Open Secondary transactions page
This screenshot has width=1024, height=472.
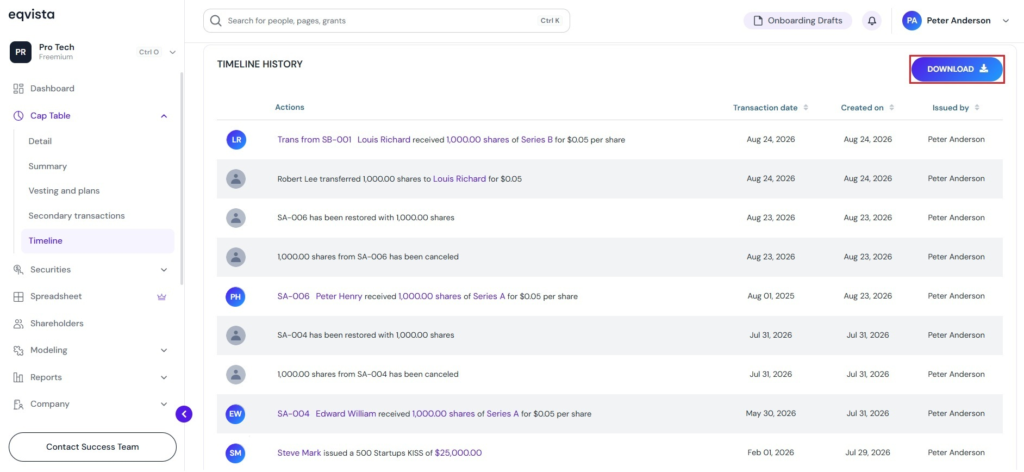tap(76, 215)
